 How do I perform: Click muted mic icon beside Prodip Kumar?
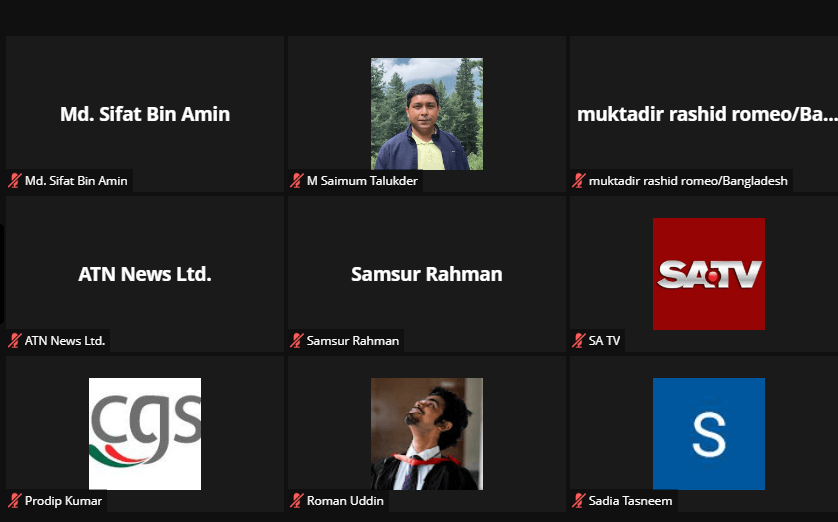(14, 501)
